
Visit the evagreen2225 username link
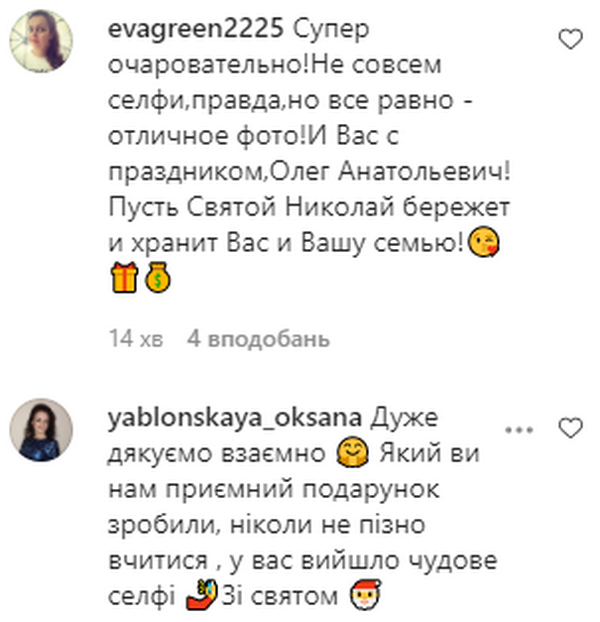click(196, 29)
